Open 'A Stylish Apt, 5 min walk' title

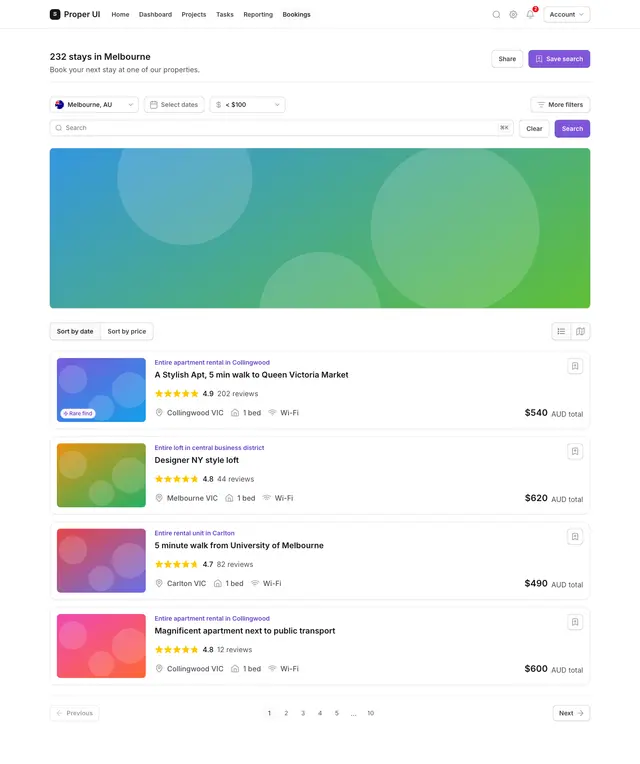(251, 375)
